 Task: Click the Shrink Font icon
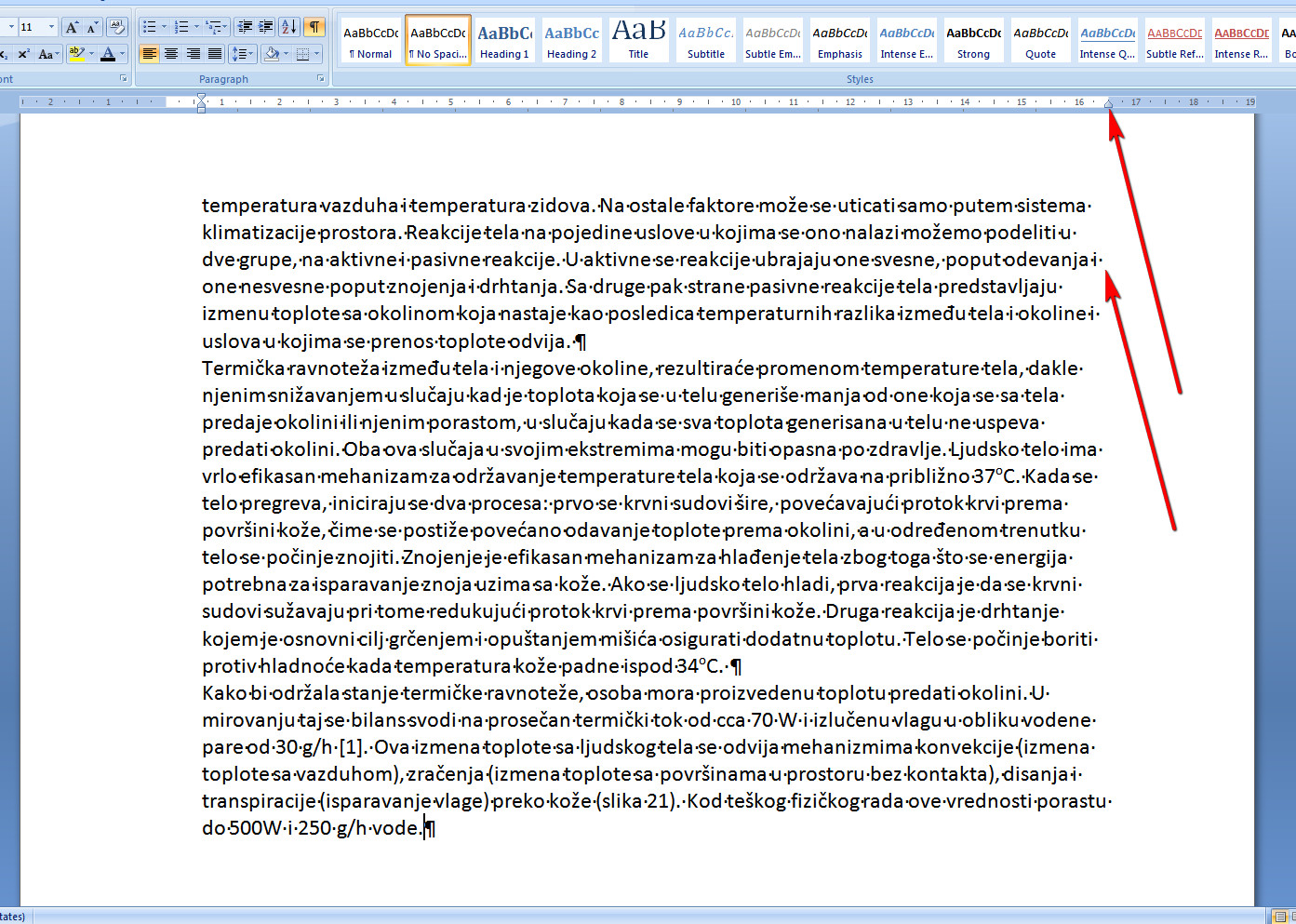pyautogui.click(x=91, y=27)
